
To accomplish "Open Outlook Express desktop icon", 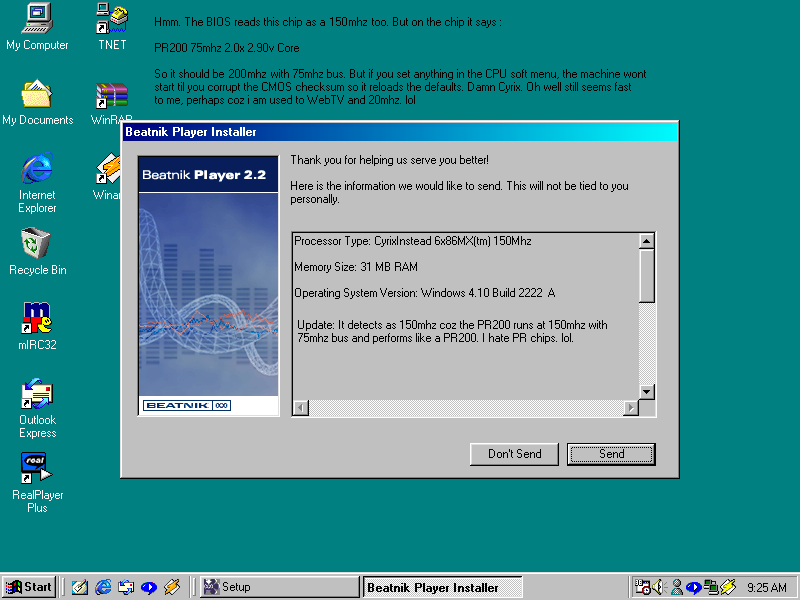I will [37, 395].
